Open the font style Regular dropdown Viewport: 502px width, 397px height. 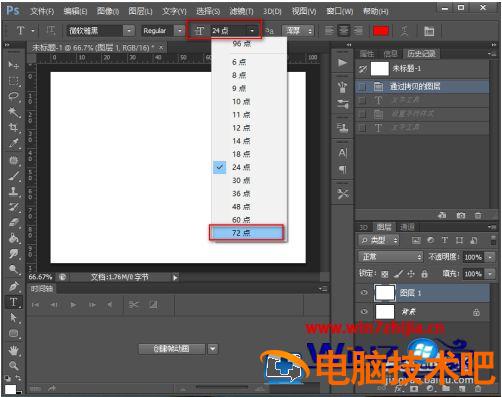pyautogui.click(x=180, y=31)
